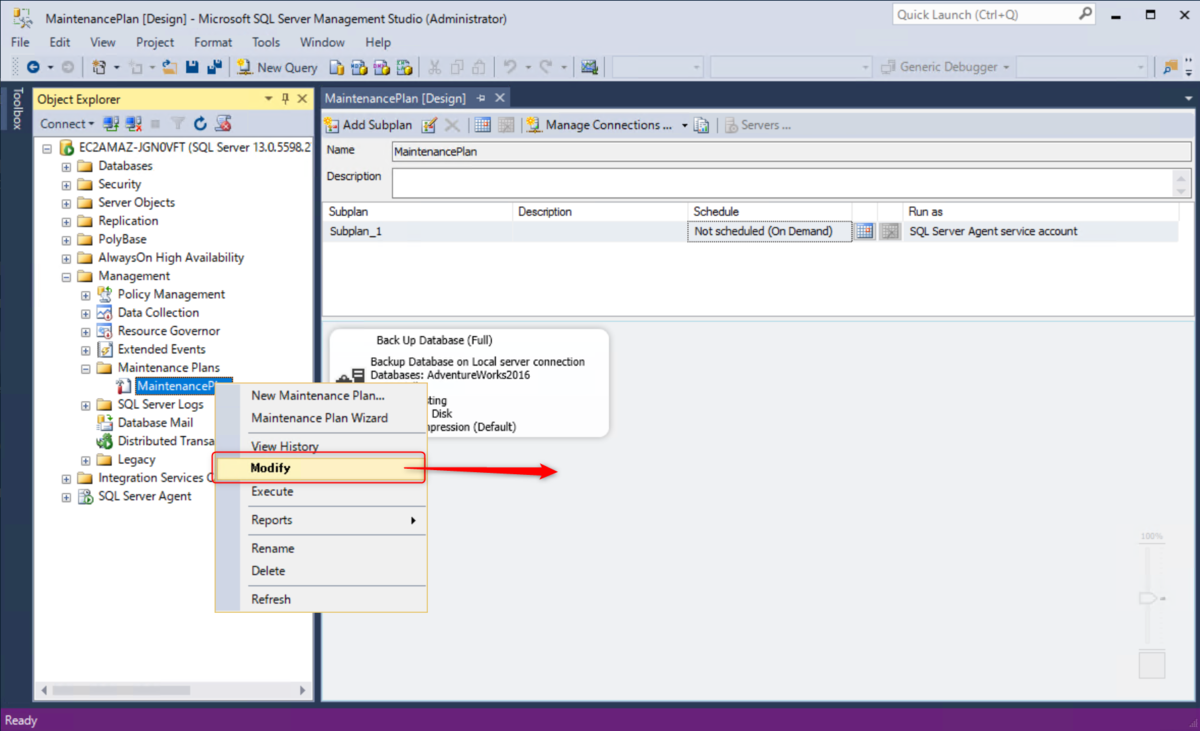Expand the Databases tree node
Image resolution: width=1200 pixels, height=731 pixels.
tap(67, 166)
